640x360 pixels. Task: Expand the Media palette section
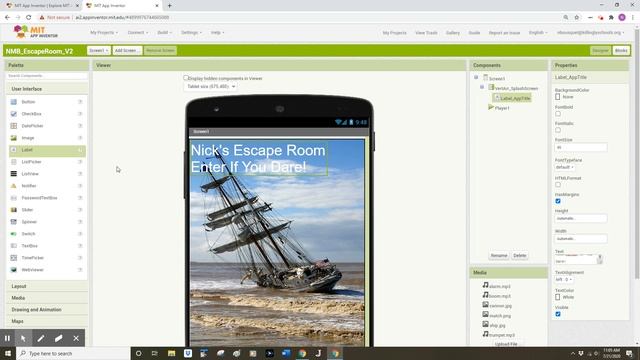tap(47, 298)
